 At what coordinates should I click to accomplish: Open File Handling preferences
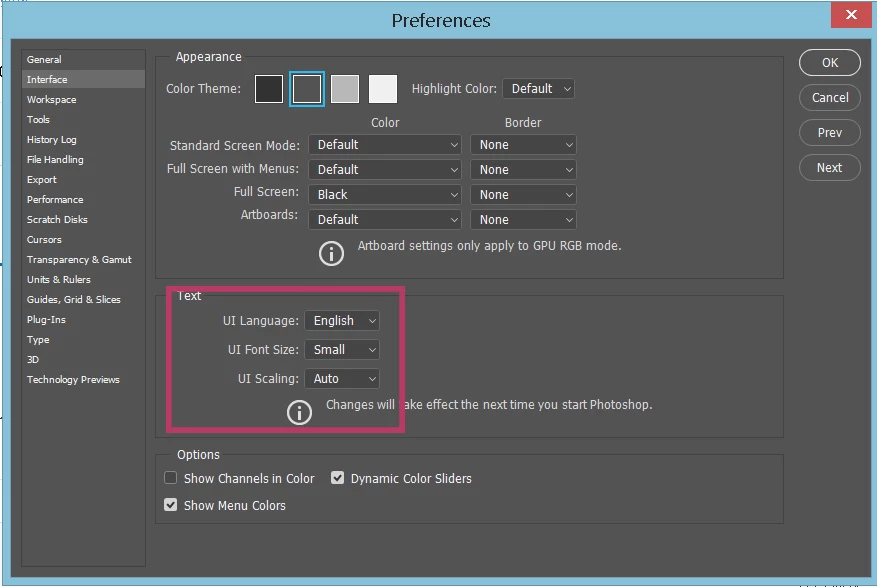coord(83,160)
